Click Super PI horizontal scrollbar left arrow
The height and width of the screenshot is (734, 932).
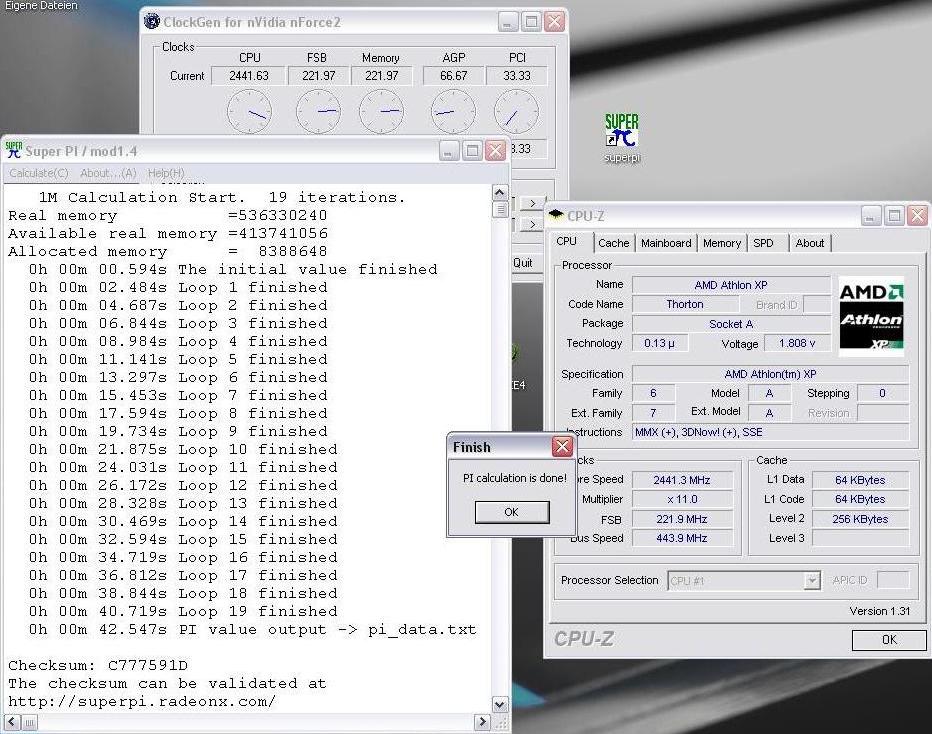[12, 722]
